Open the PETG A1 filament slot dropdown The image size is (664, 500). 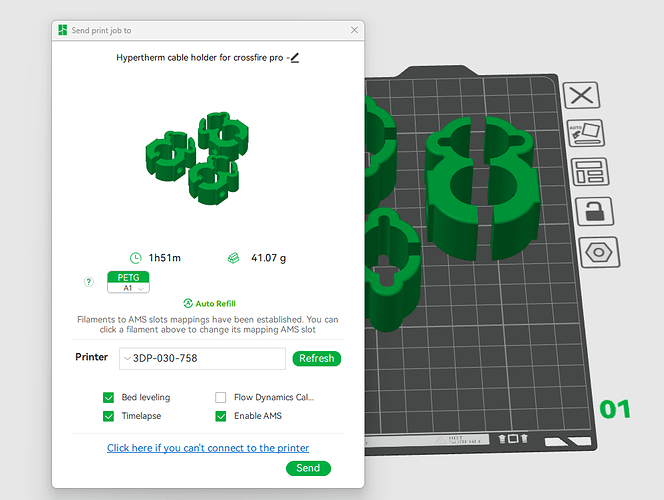point(128,288)
